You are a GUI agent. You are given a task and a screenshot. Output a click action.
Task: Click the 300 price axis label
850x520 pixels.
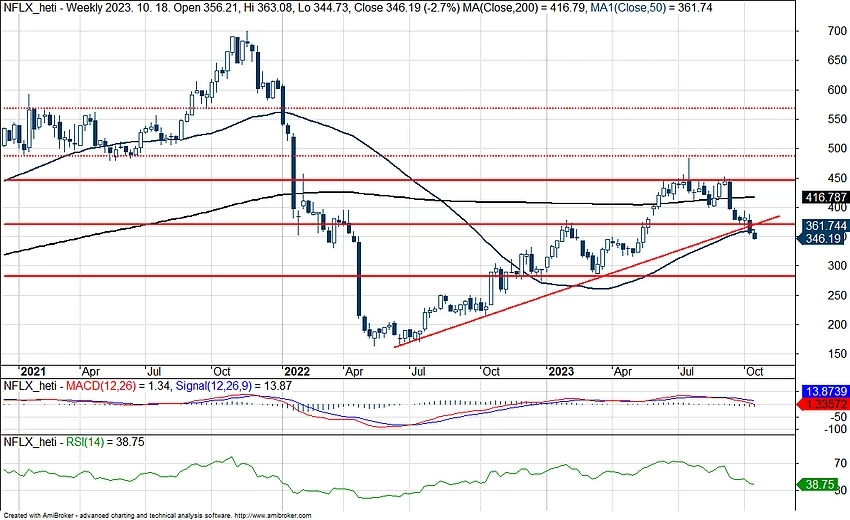click(837, 266)
